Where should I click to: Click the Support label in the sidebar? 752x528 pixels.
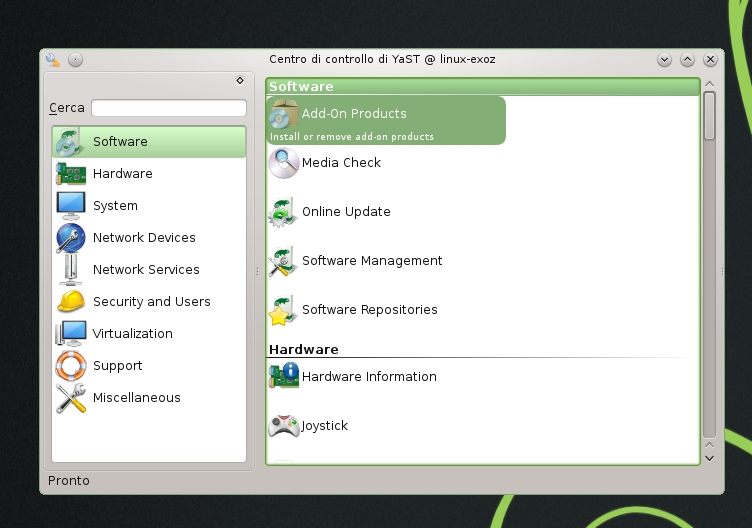point(118,366)
